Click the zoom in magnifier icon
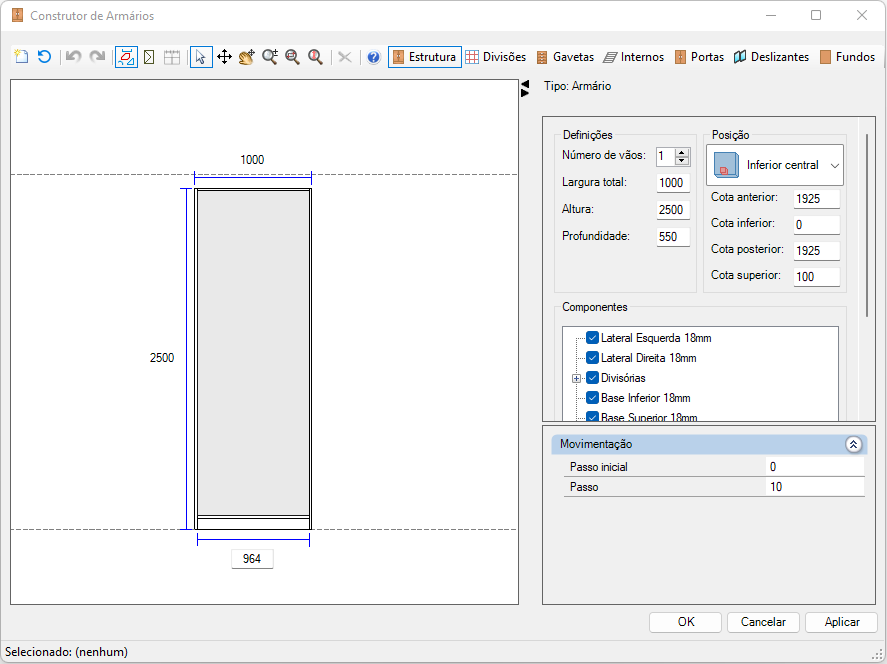The image size is (887, 664). click(x=270, y=57)
